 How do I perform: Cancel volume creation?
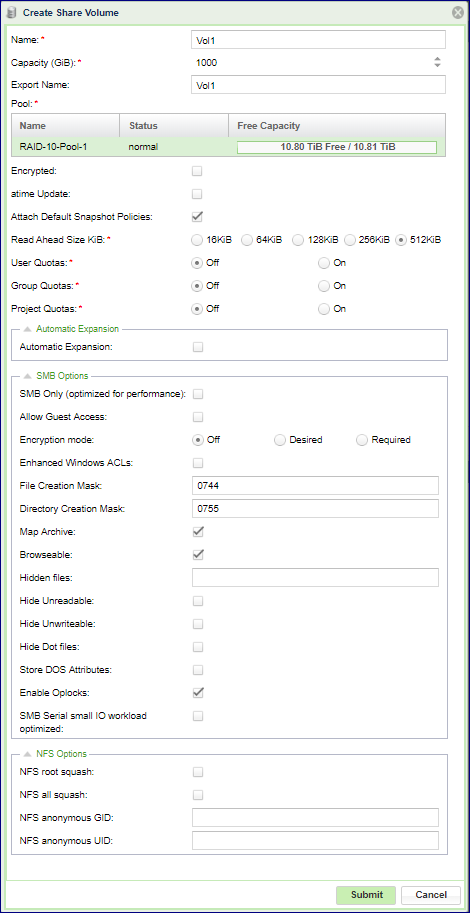point(430,895)
